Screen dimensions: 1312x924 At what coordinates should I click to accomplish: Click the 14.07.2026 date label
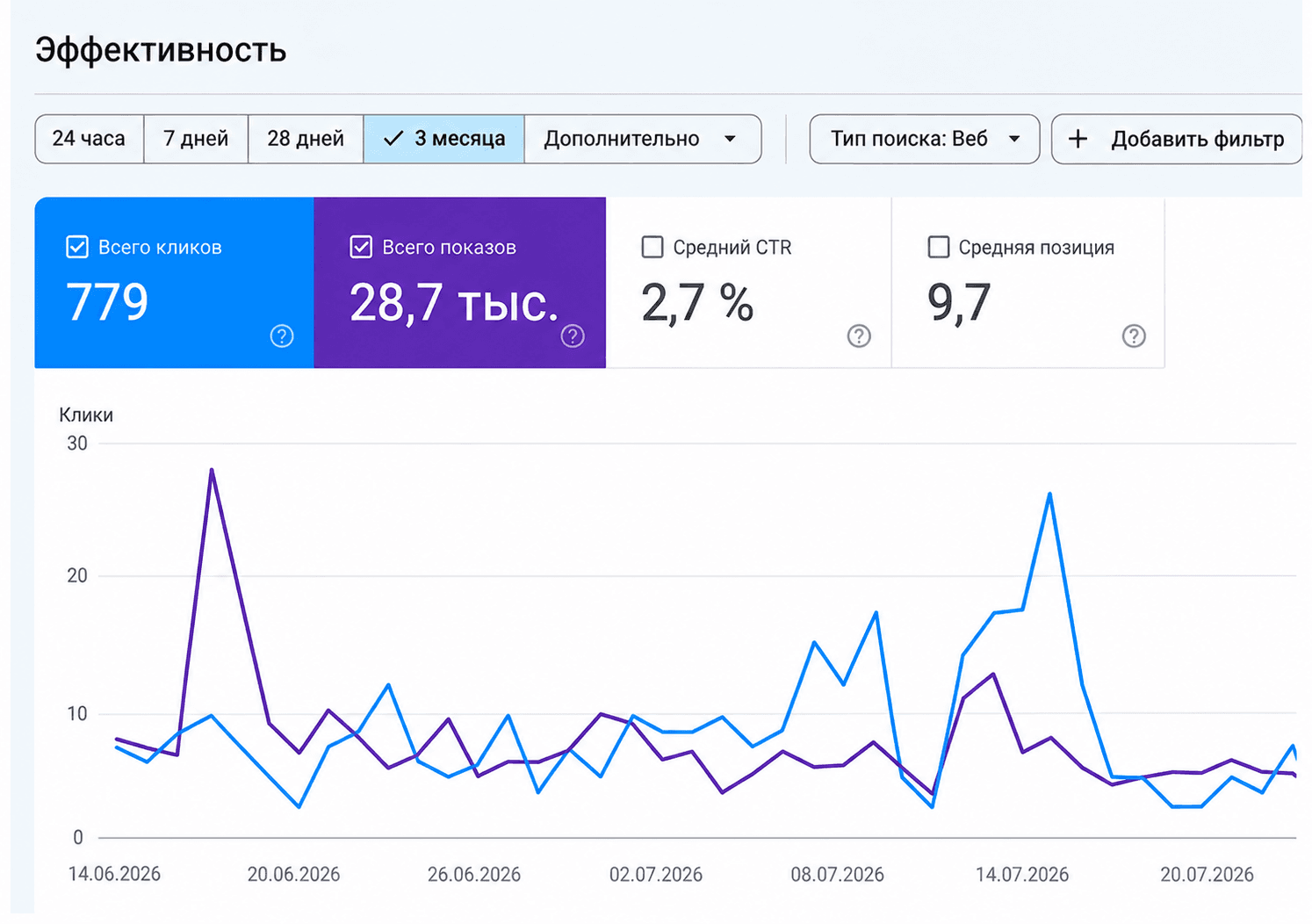(x=1022, y=874)
